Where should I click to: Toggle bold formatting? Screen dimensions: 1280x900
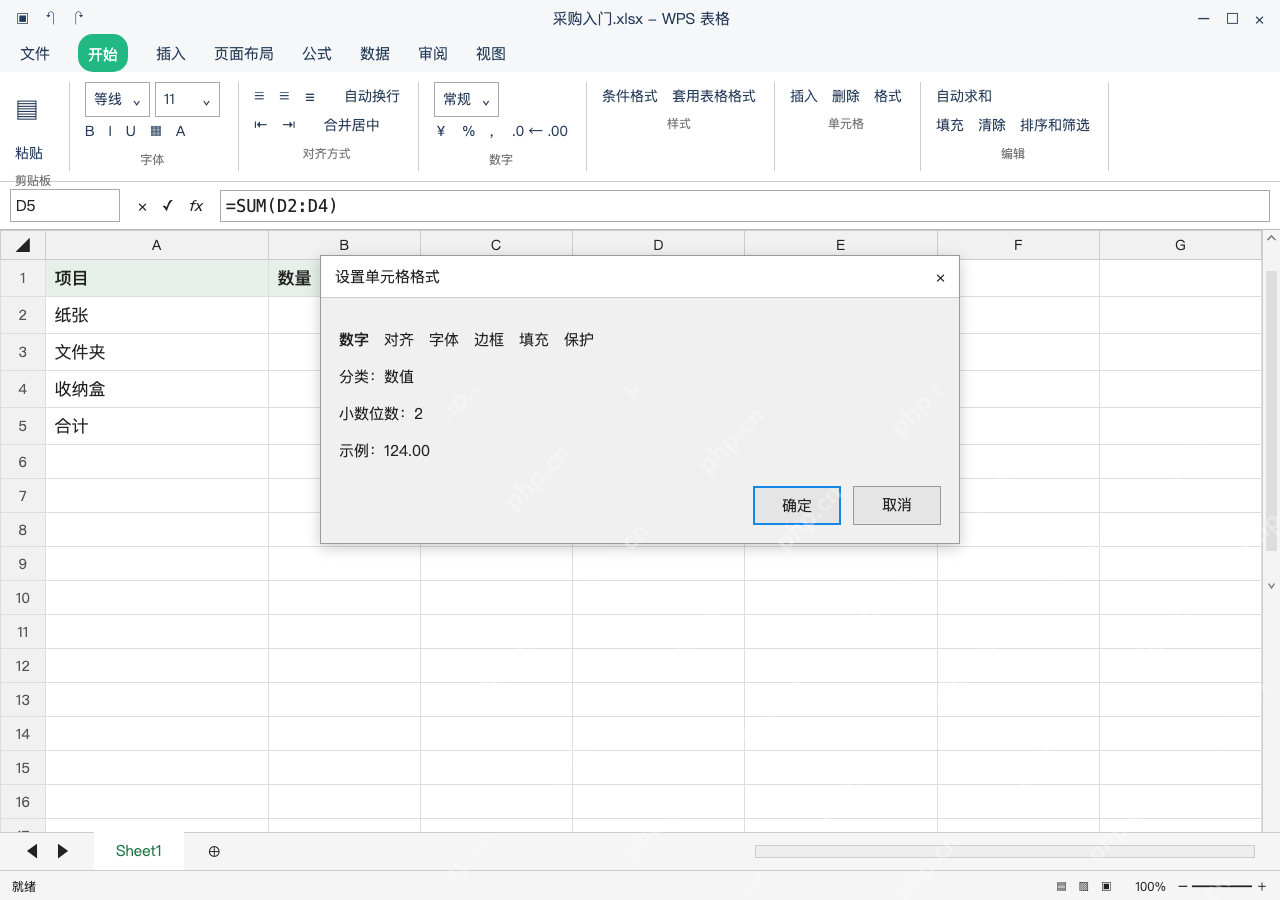(90, 131)
